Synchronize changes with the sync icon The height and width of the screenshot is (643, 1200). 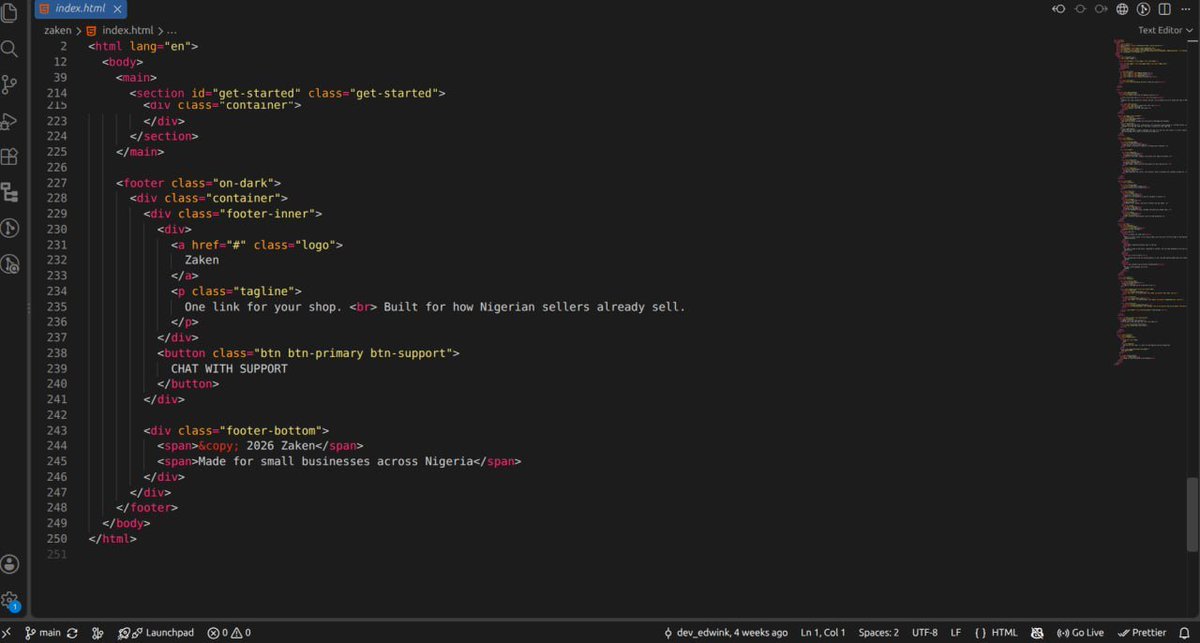point(72,632)
